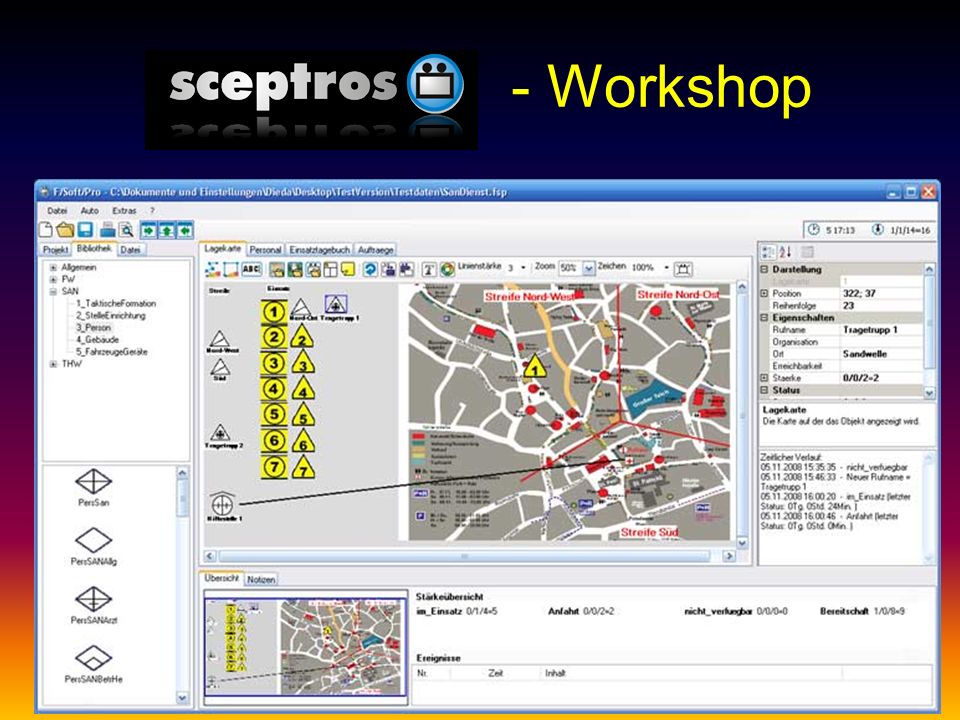Open the color wheel icon

pyautogui.click(x=448, y=269)
